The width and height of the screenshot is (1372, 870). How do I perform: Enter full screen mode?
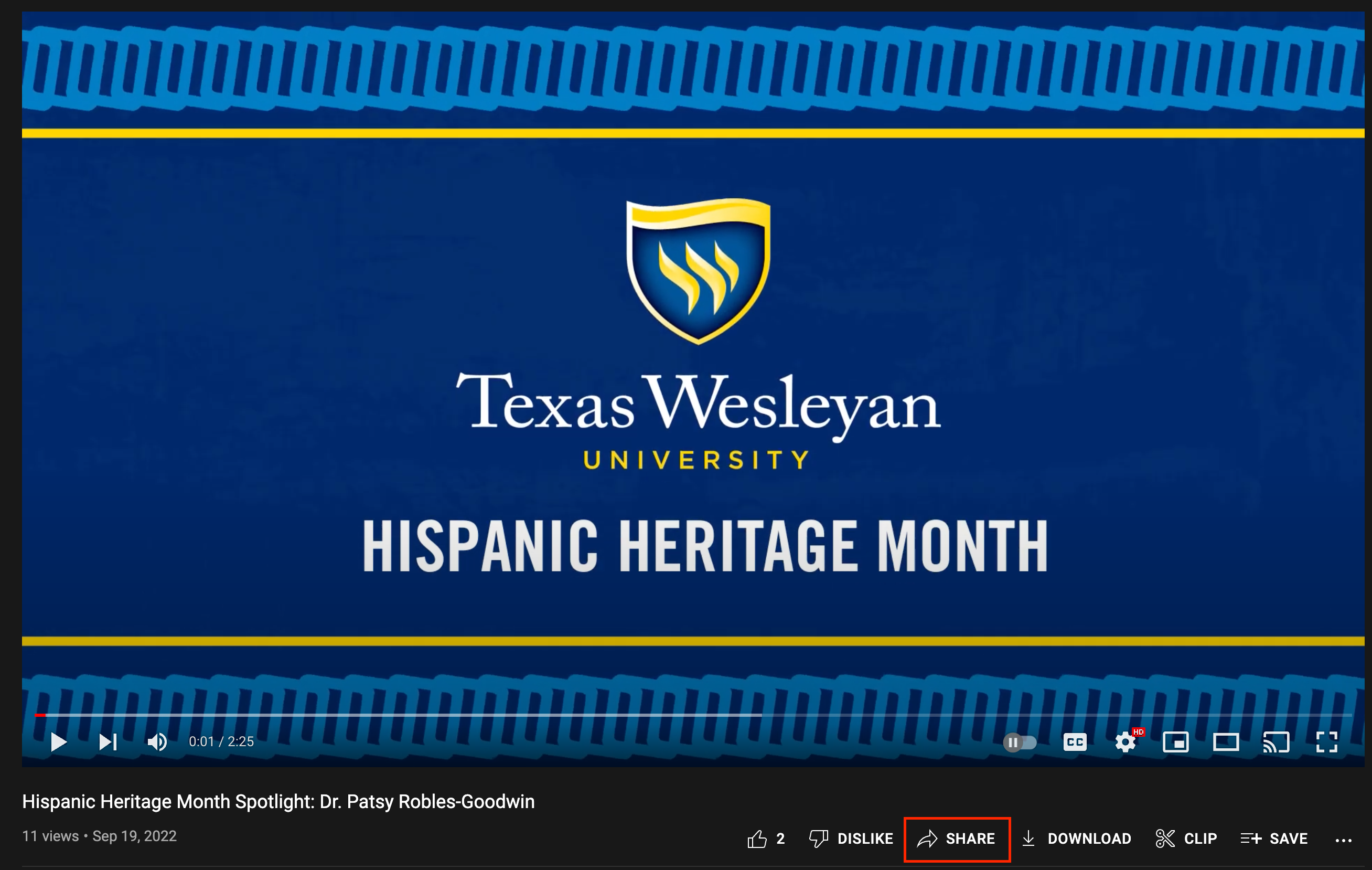tap(1326, 742)
